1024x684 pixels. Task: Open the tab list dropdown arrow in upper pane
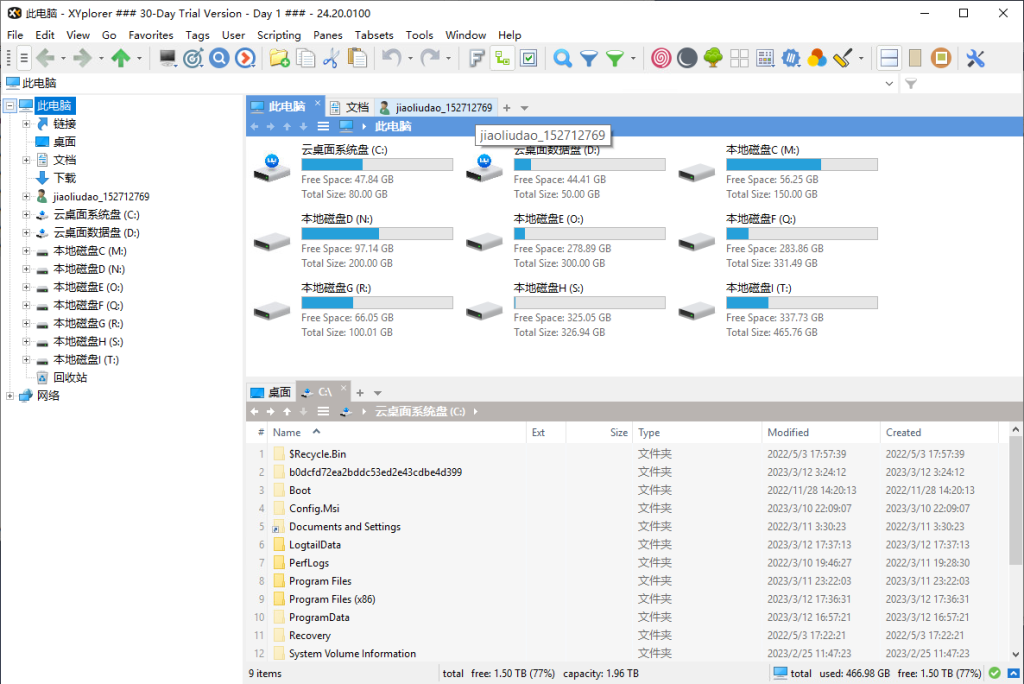(x=525, y=108)
